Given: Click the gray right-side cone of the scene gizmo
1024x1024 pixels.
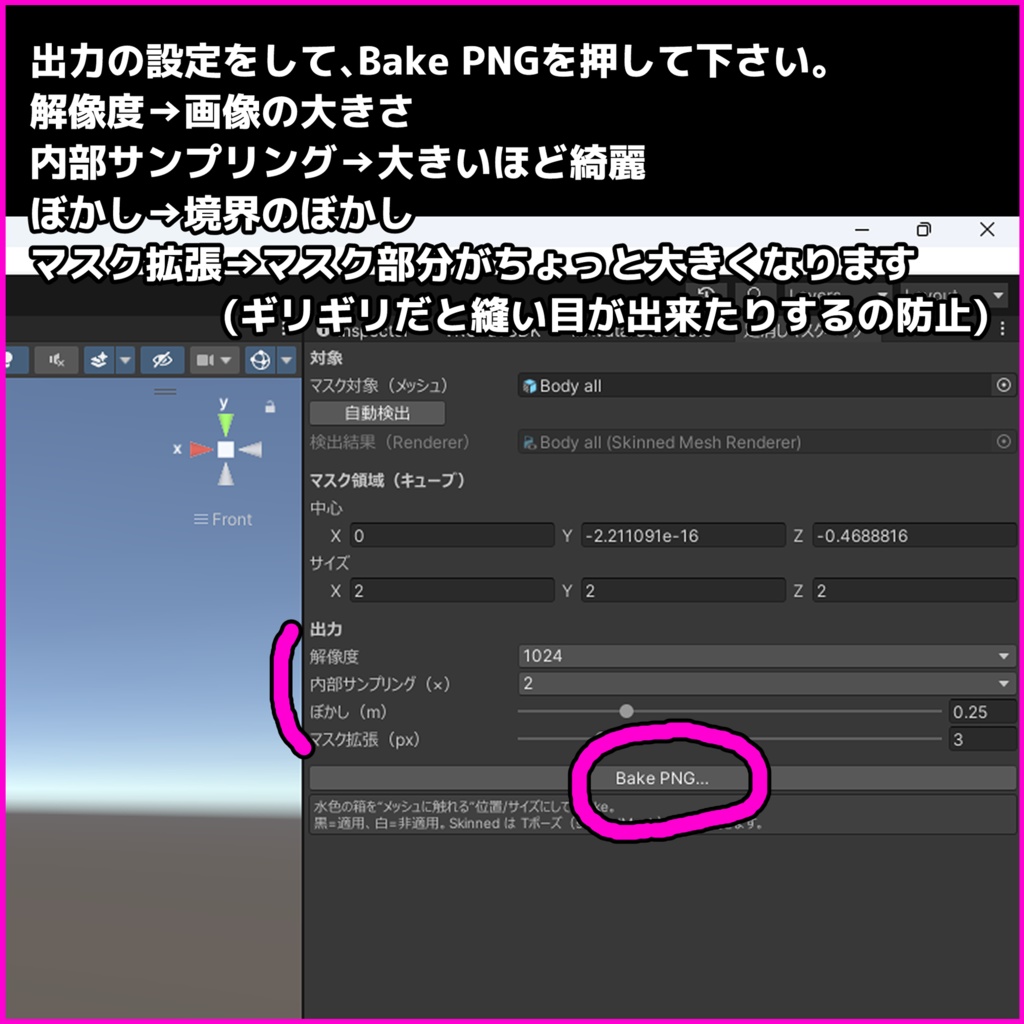Looking at the screenshot, I should 251,449.
